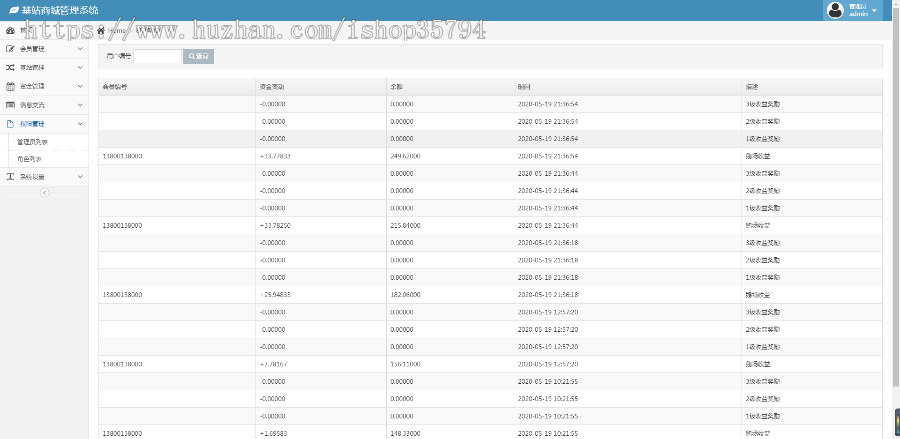Screen dimensions: 900x439
Task: Click the file icon for 权限管理
Action: 10,123
